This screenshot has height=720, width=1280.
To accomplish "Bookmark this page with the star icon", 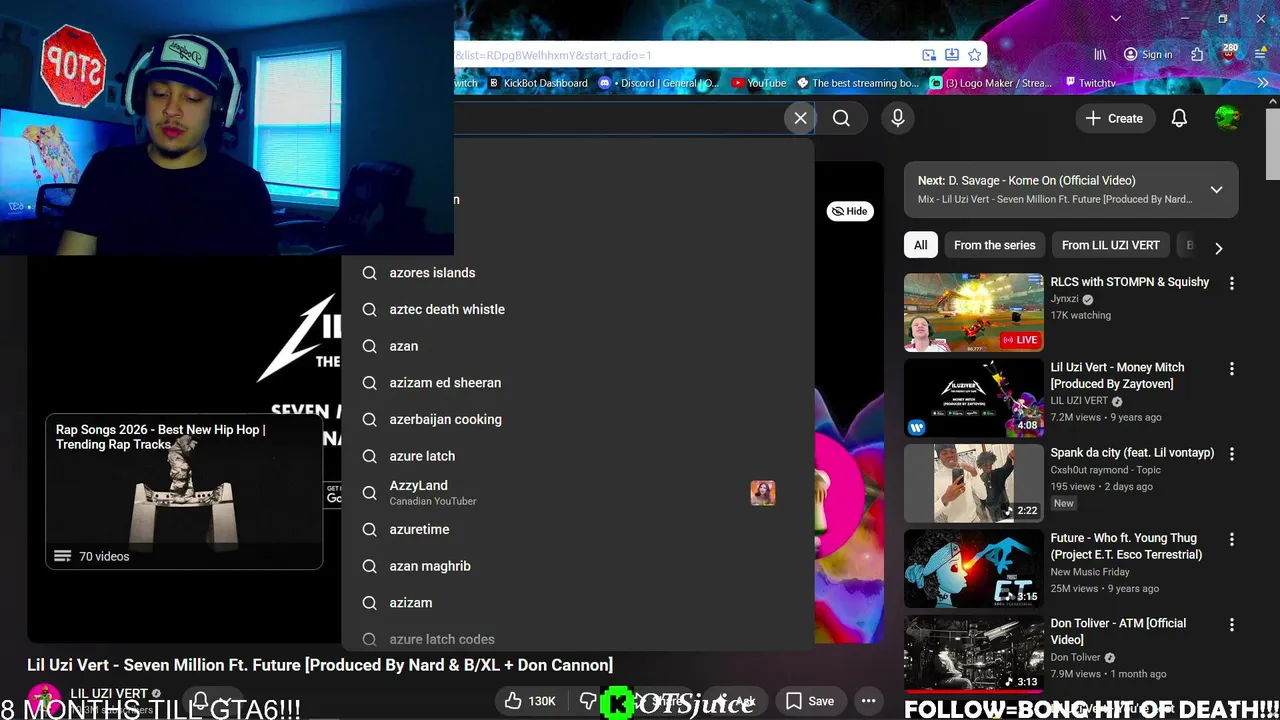I will pos(974,55).
